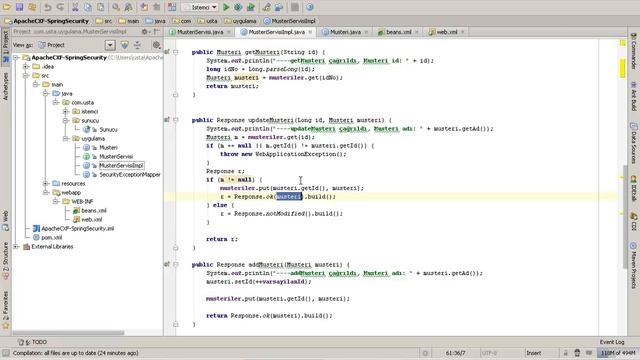
Task: Open the Event Log button
Action: [x=611, y=342]
